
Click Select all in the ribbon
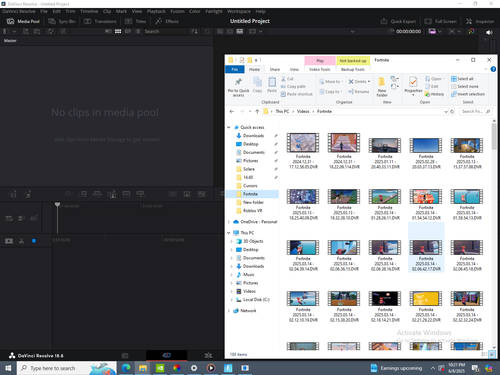coord(462,79)
